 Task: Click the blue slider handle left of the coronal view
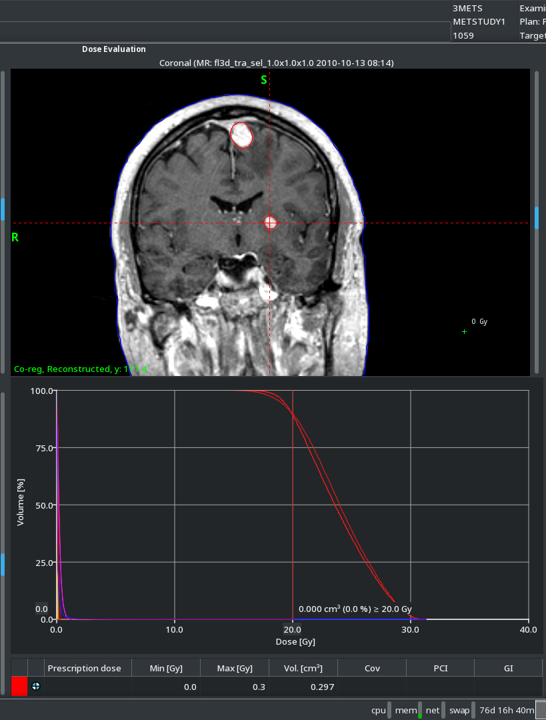[x=2, y=209]
